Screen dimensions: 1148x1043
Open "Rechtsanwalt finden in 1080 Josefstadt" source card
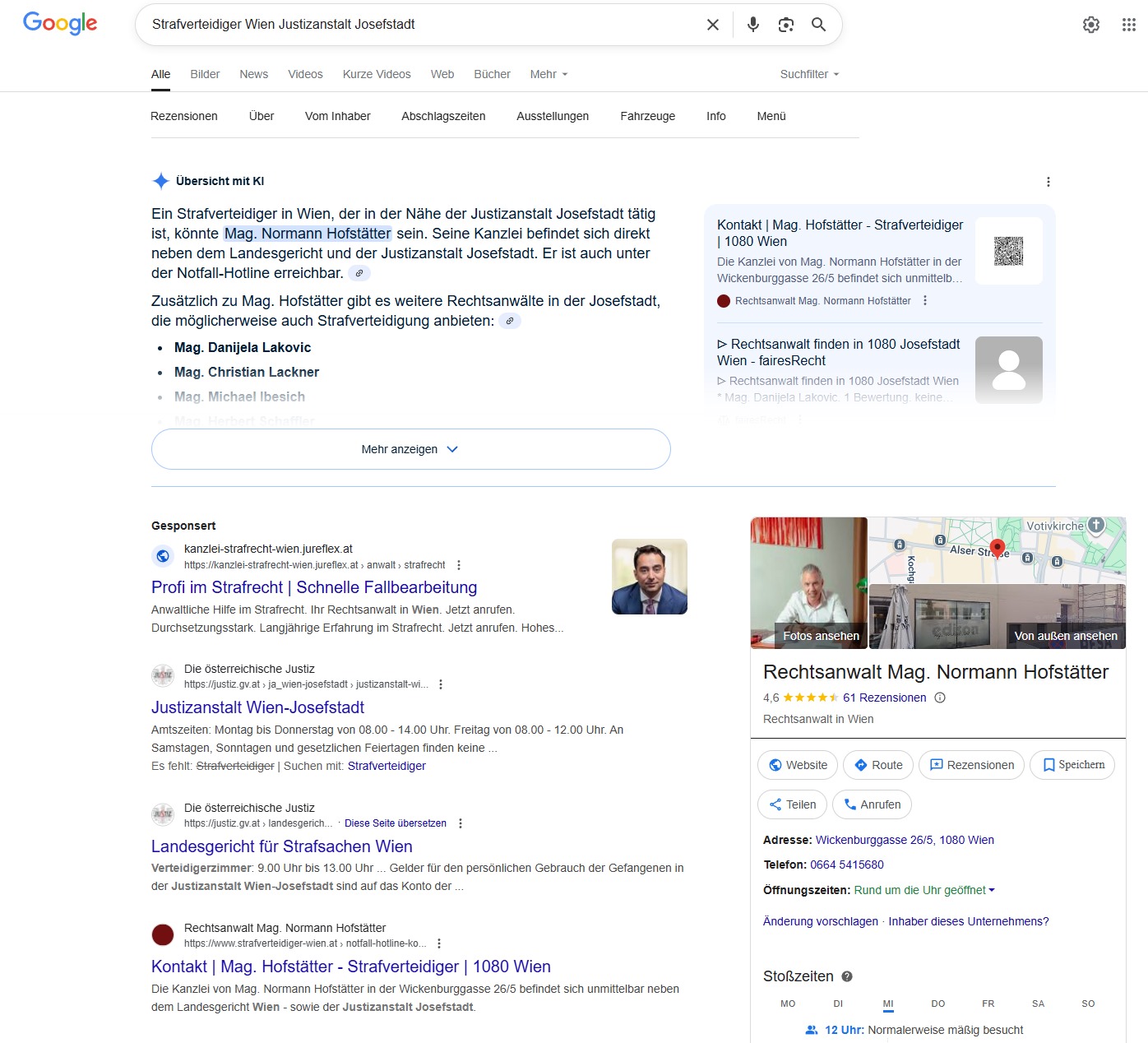(x=880, y=370)
